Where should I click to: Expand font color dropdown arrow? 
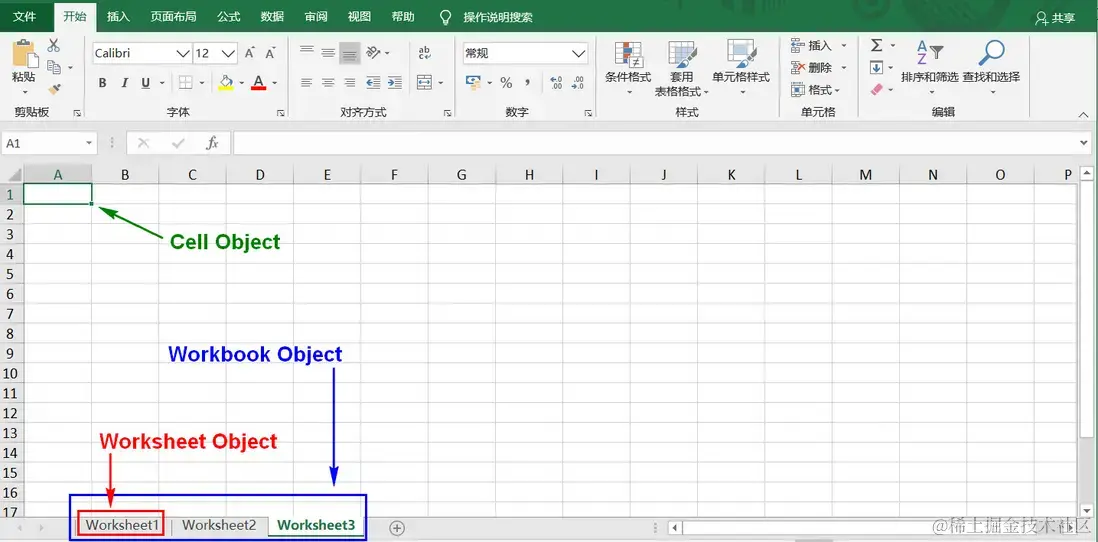pyautogui.click(x=274, y=83)
